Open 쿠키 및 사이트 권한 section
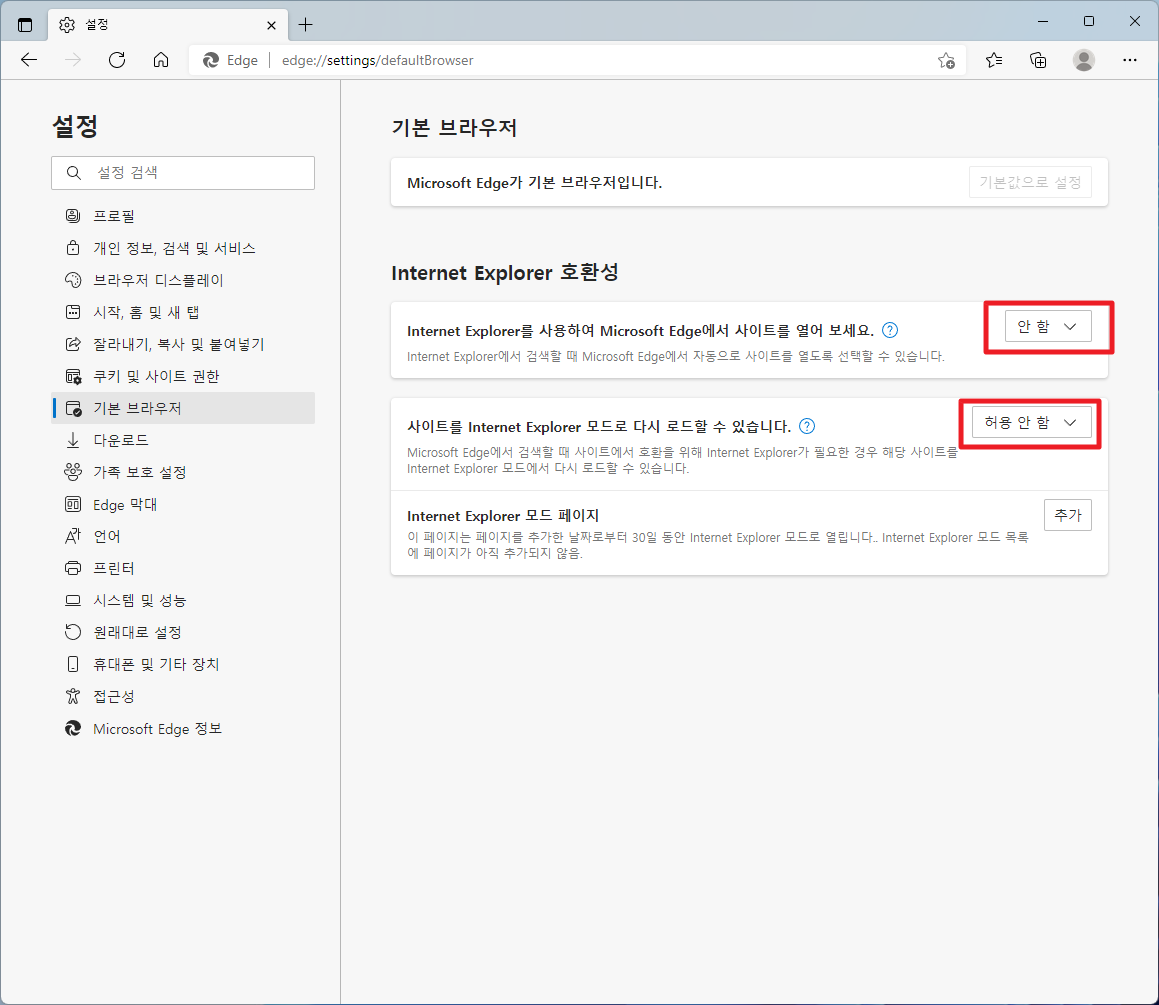 (x=183, y=376)
